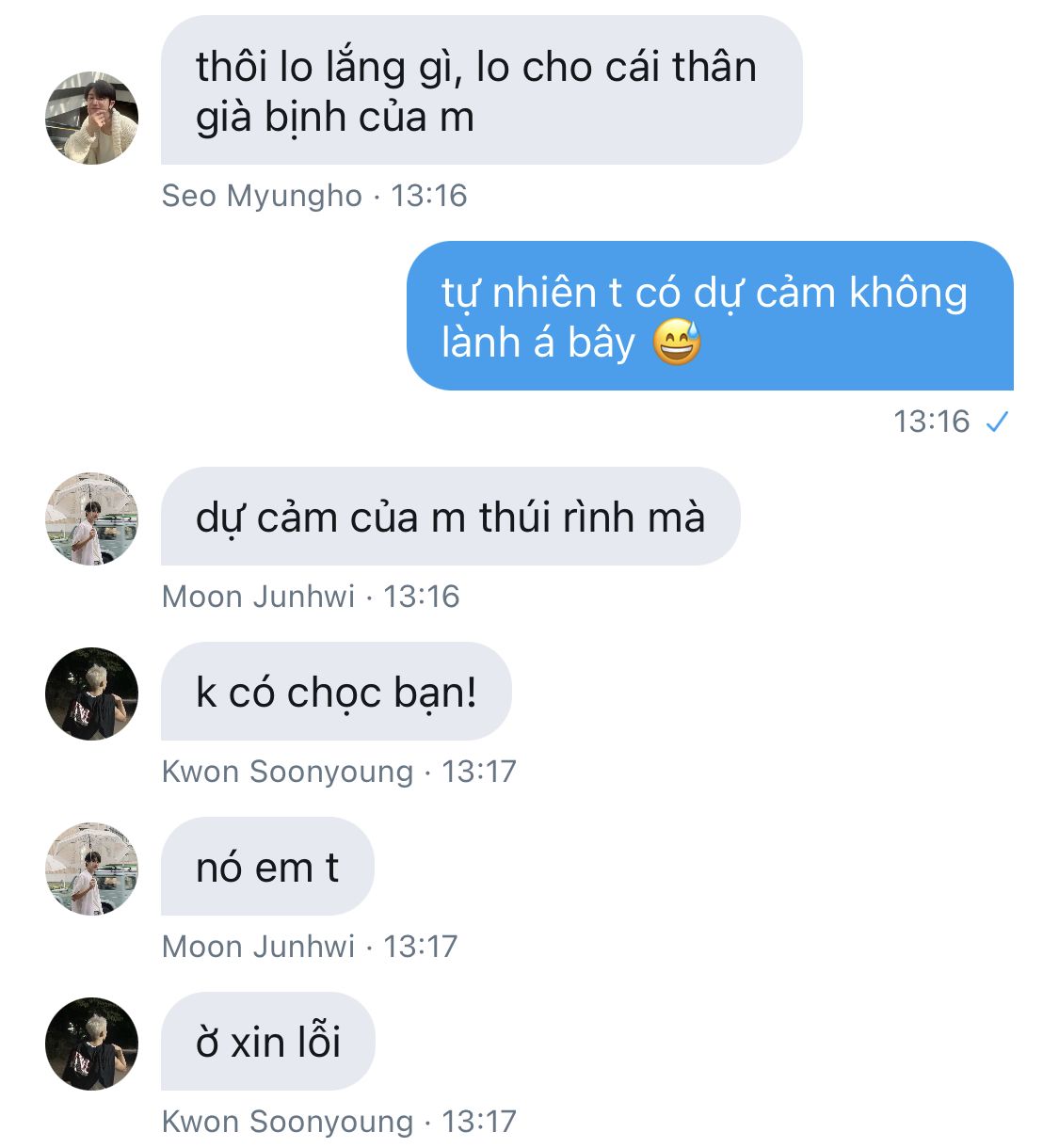Click the Moon Junhwi name under 'nó em t'
1059x1148 pixels.
click(259, 947)
